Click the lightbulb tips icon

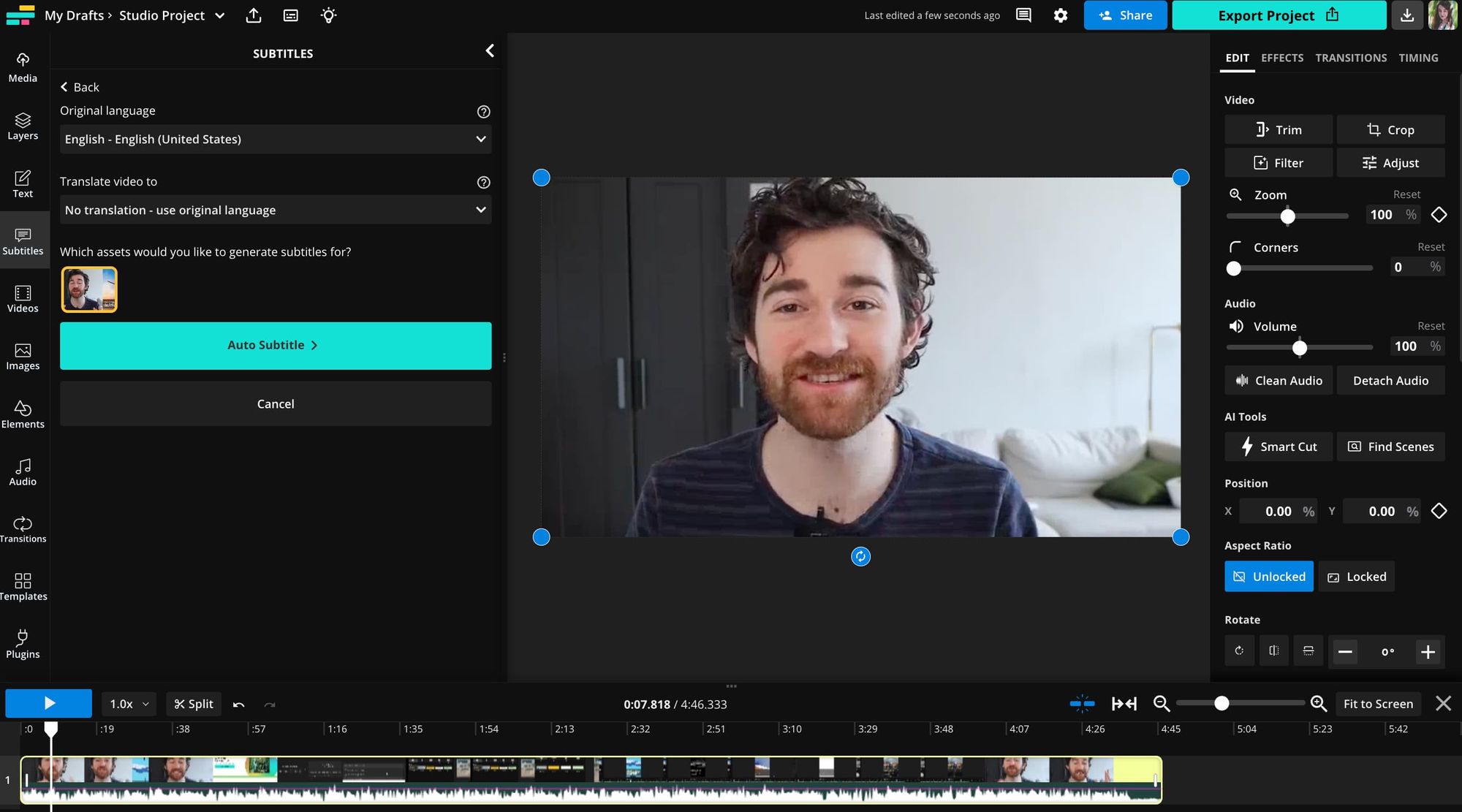pyautogui.click(x=328, y=15)
